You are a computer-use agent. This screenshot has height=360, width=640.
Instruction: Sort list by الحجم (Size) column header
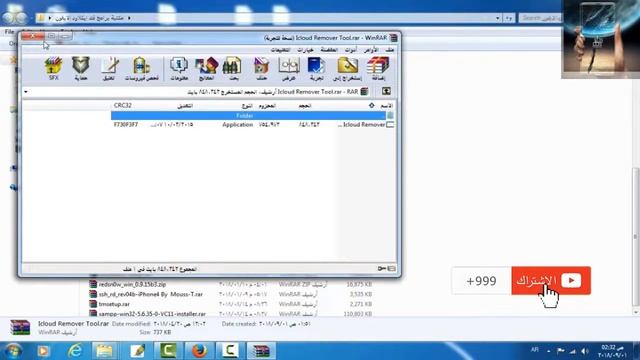[304, 106]
